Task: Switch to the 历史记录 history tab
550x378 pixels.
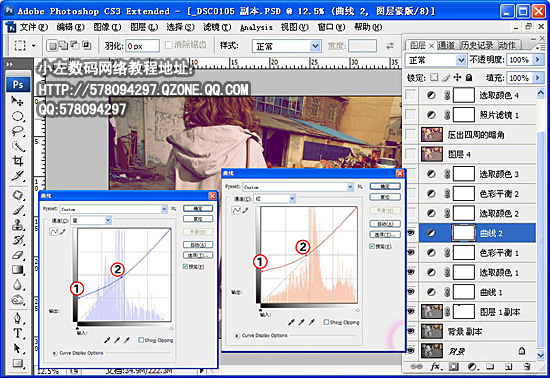Action: click(x=476, y=45)
